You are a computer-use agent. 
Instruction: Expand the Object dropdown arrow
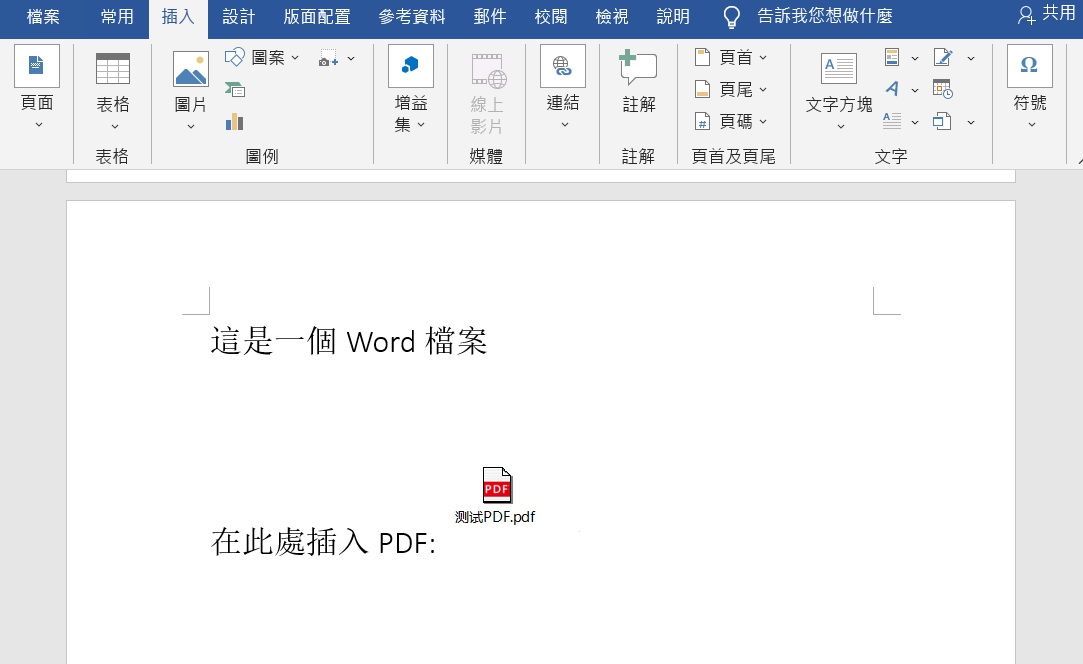[970, 122]
